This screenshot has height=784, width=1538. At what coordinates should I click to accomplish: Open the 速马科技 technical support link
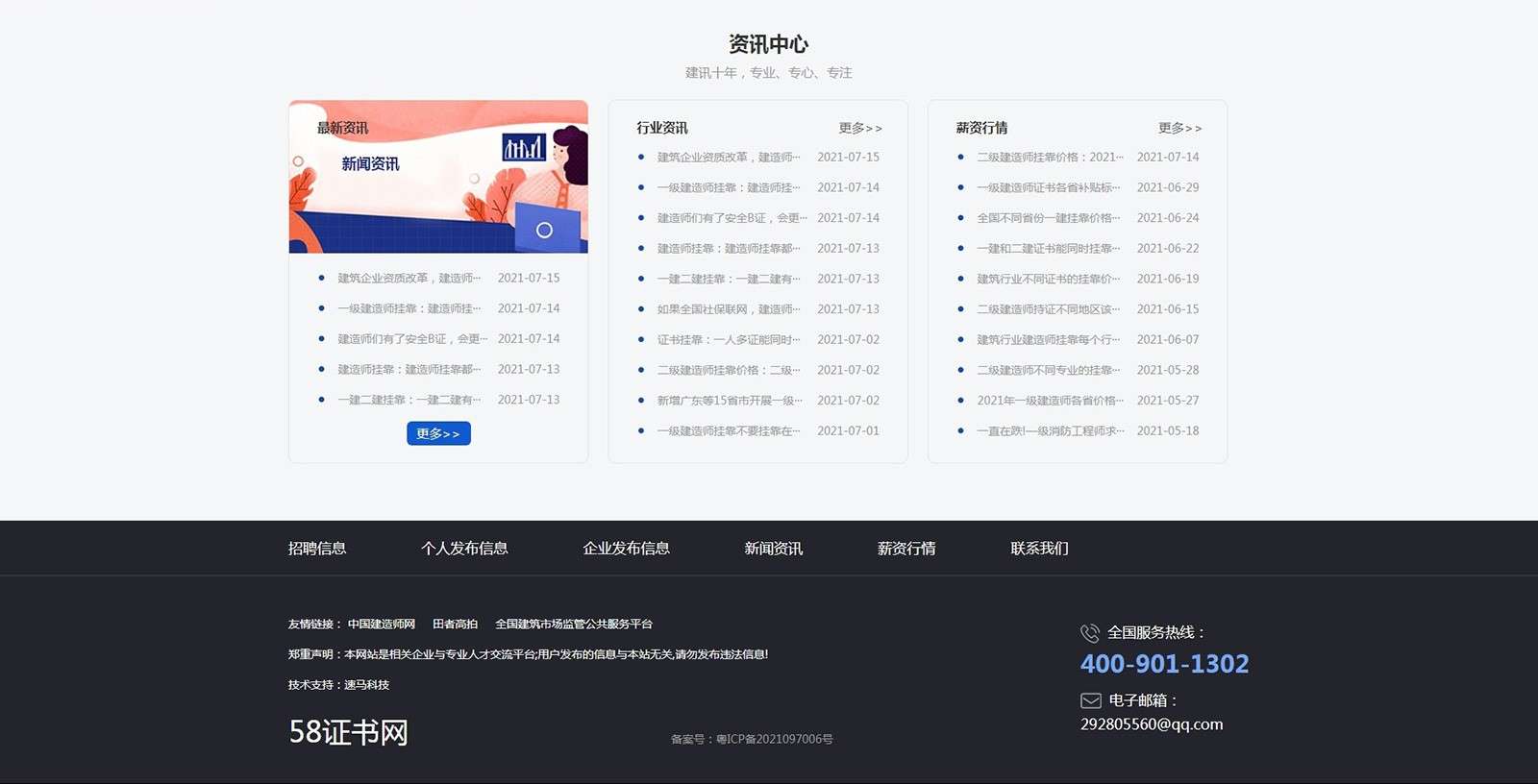point(366,685)
